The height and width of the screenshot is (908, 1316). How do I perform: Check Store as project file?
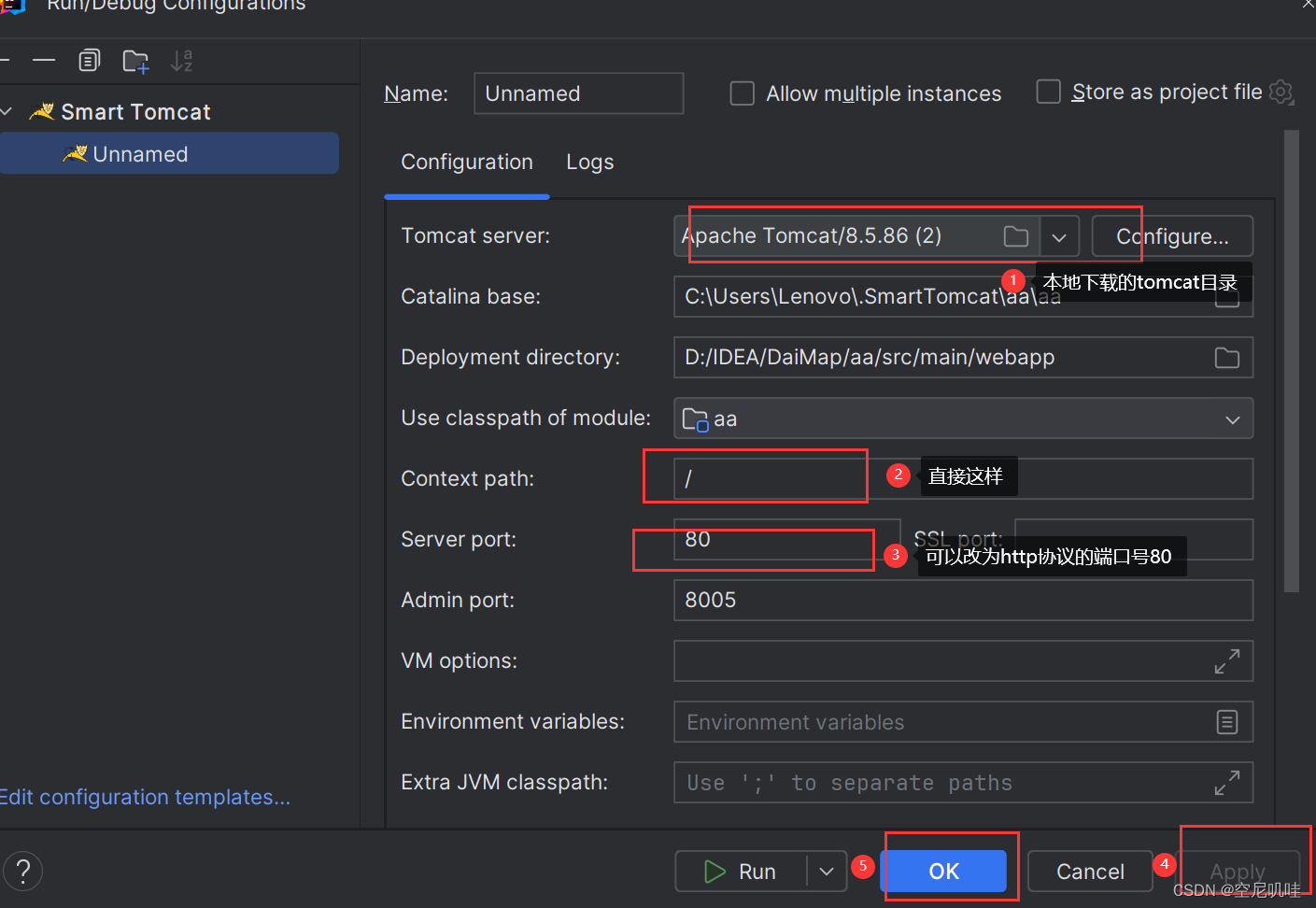(x=1048, y=92)
